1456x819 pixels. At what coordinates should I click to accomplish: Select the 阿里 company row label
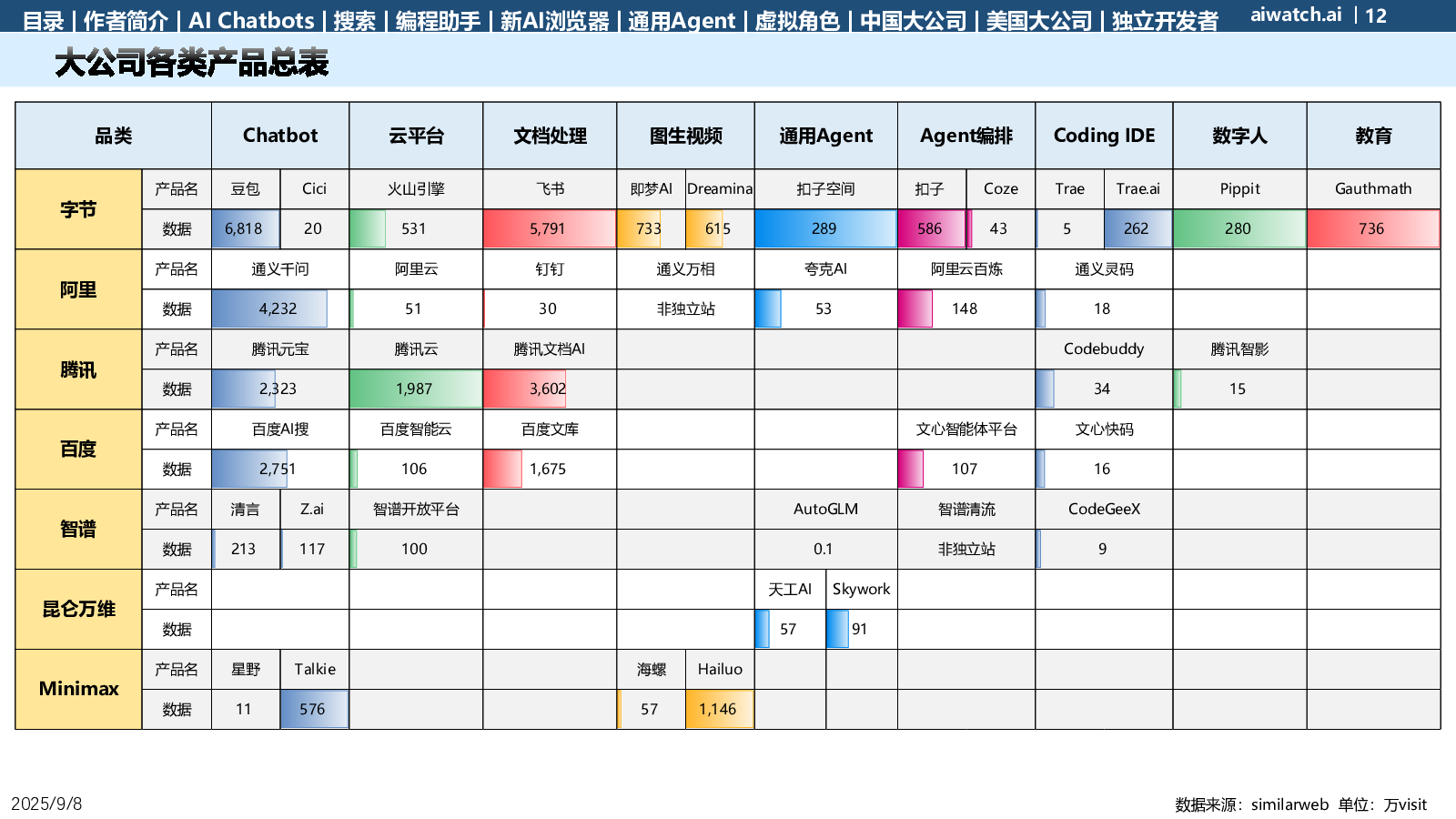(78, 289)
